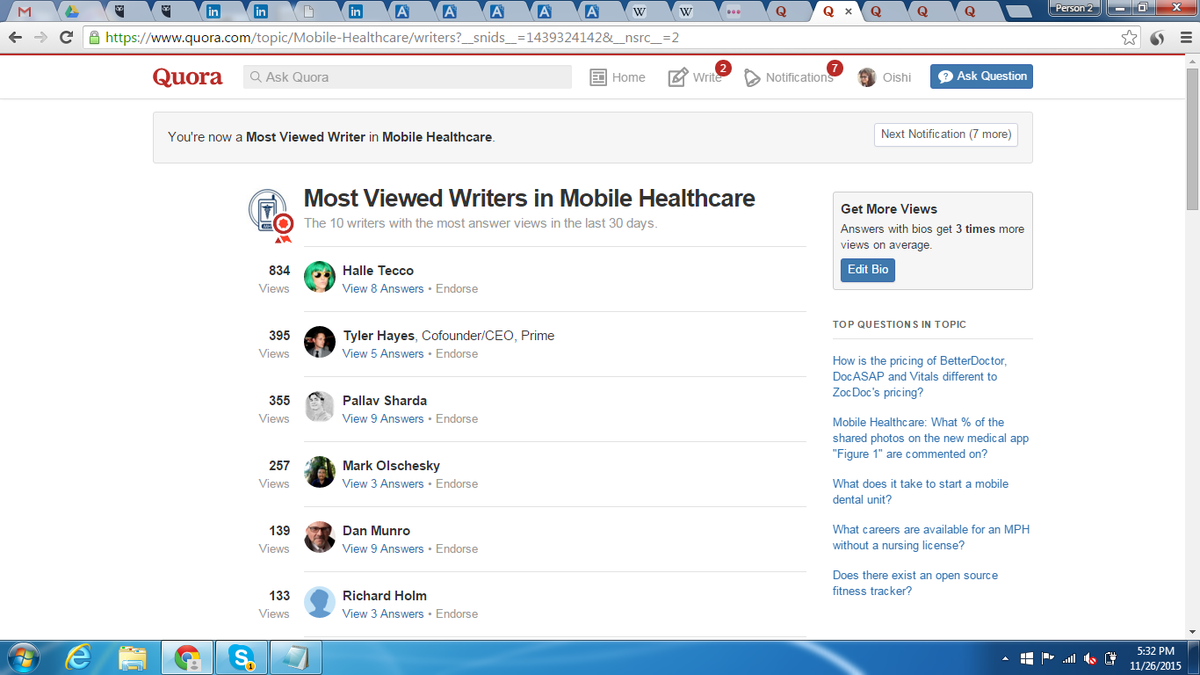Open the Action Center flag icon

pyautogui.click(x=1048, y=658)
